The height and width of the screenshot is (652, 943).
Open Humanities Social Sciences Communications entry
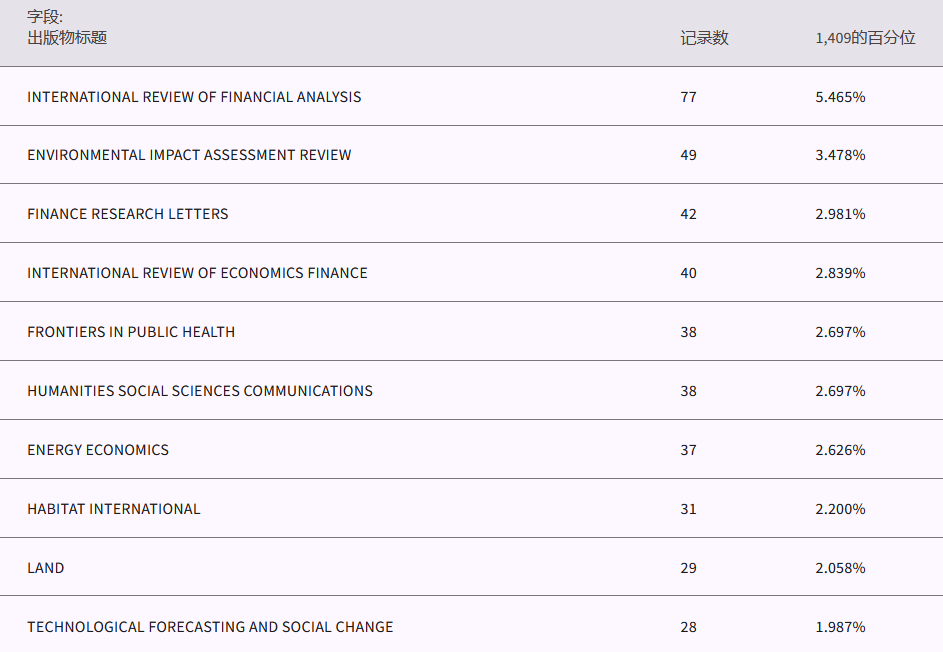pyautogui.click(x=200, y=391)
